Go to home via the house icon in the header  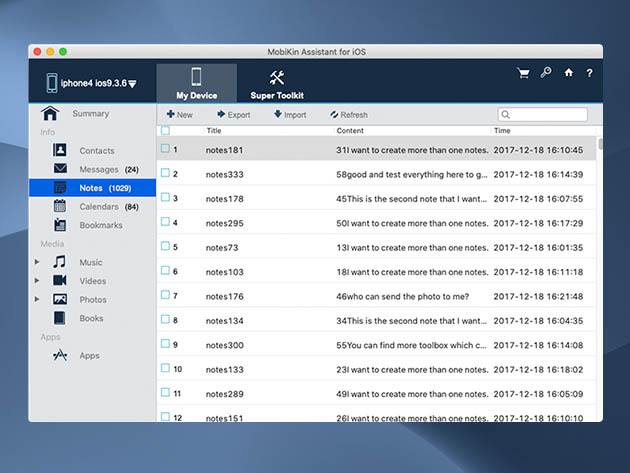pos(568,73)
